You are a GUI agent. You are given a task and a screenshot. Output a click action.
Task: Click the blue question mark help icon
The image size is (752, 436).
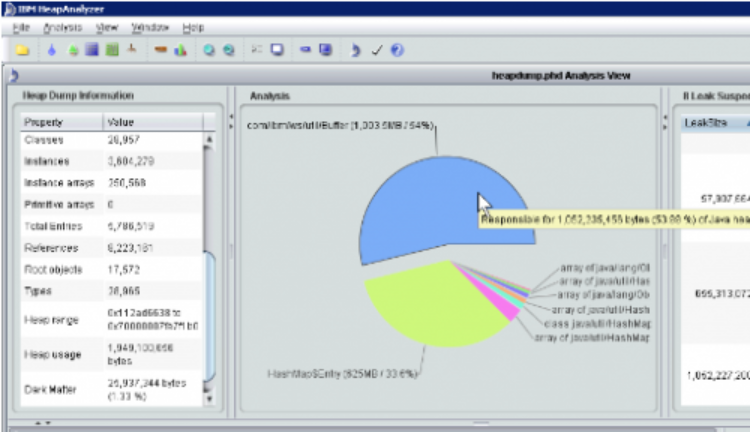tap(397, 50)
